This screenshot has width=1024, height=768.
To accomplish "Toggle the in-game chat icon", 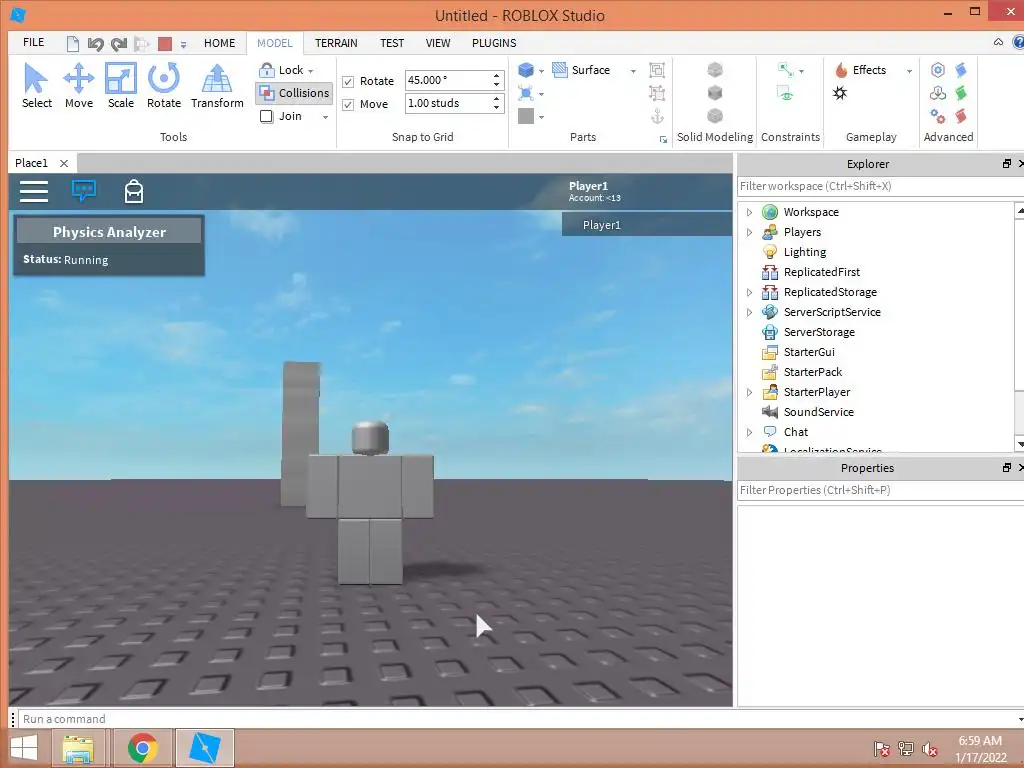I will 84,191.
